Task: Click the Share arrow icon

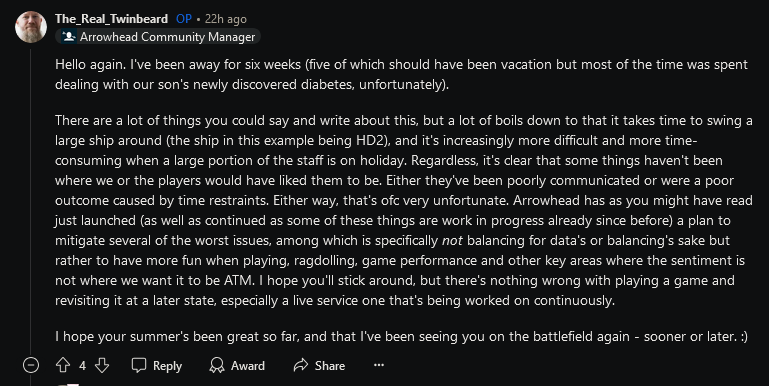Action: tap(301, 365)
